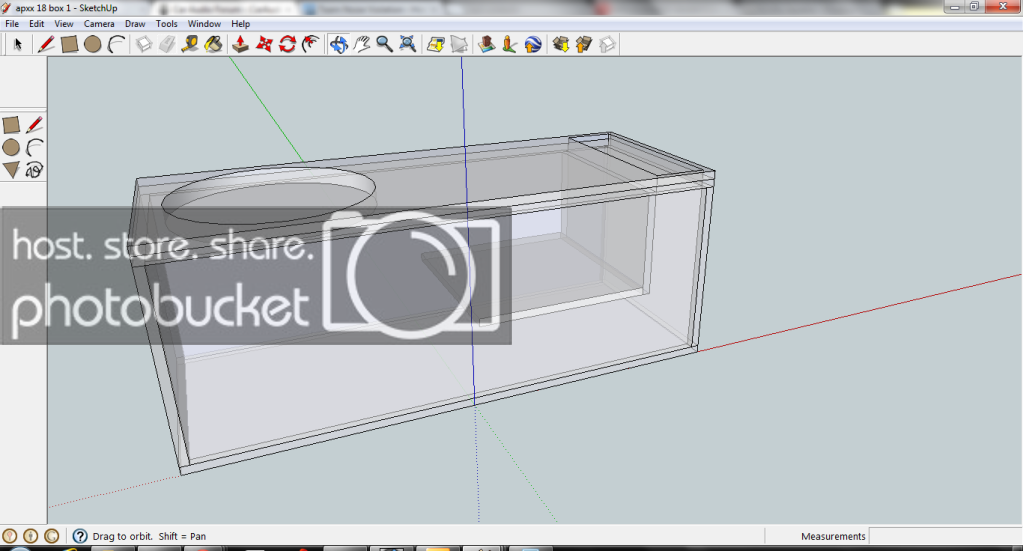Open the Instructor help question-mark icon
The height and width of the screenshot is (551, 1023).
tap(80, 536)
